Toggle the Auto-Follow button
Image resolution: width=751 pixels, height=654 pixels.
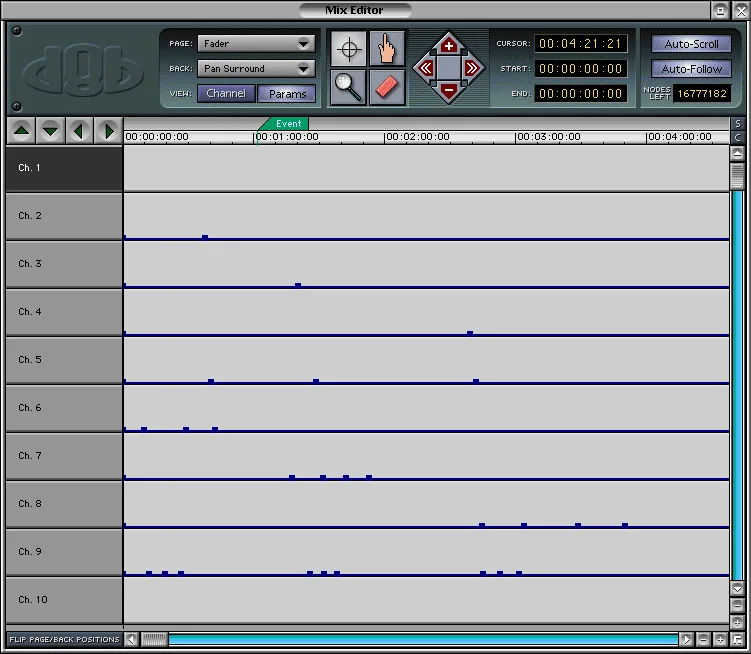(x=691, y=69)
